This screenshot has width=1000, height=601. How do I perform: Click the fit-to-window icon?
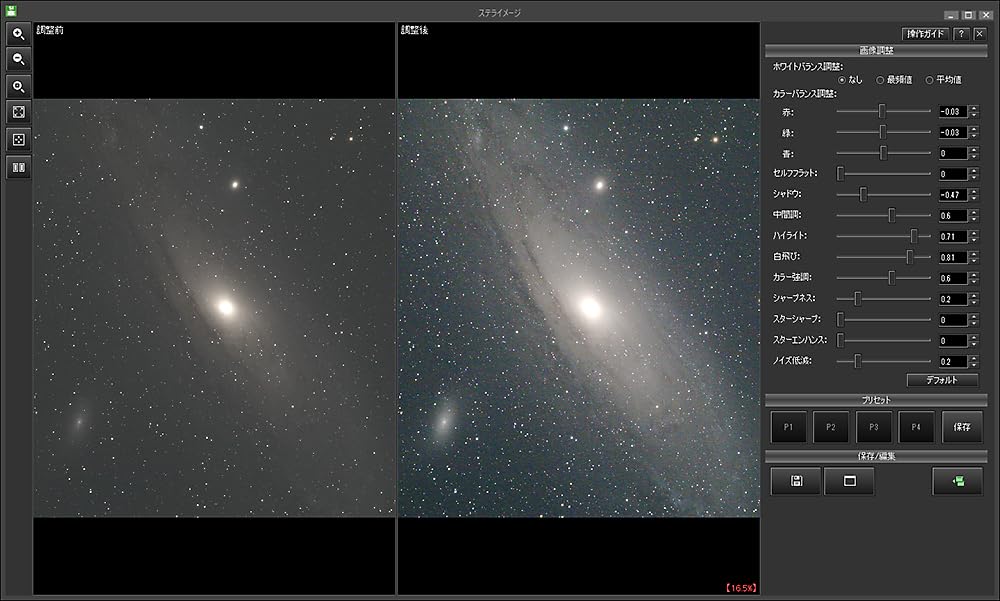tap(18, 112)
